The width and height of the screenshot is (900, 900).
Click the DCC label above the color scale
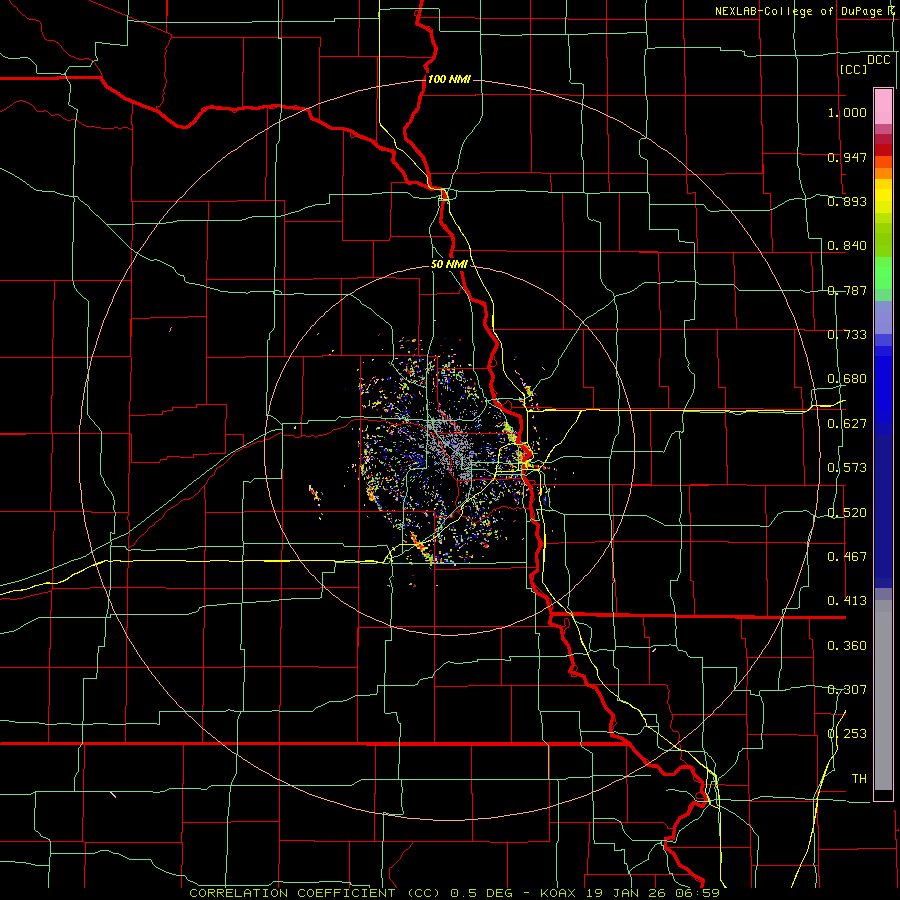click(x=879, y=60)
